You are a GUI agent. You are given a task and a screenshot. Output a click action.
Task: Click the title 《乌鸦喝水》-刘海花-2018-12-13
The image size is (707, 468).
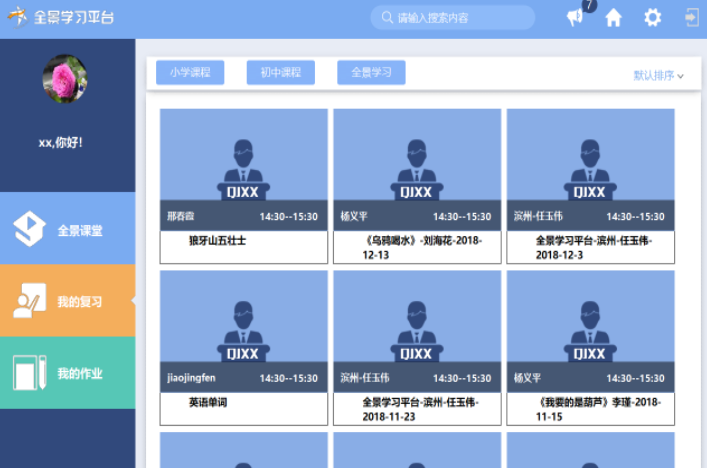pyautogui.click(x=422, y=248)
